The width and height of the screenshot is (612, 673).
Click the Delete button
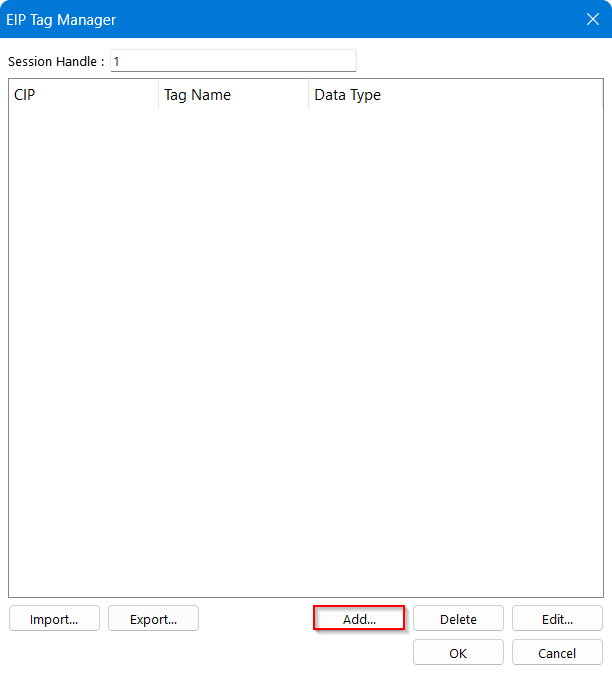pyautogui.click(x=458, y=618)
